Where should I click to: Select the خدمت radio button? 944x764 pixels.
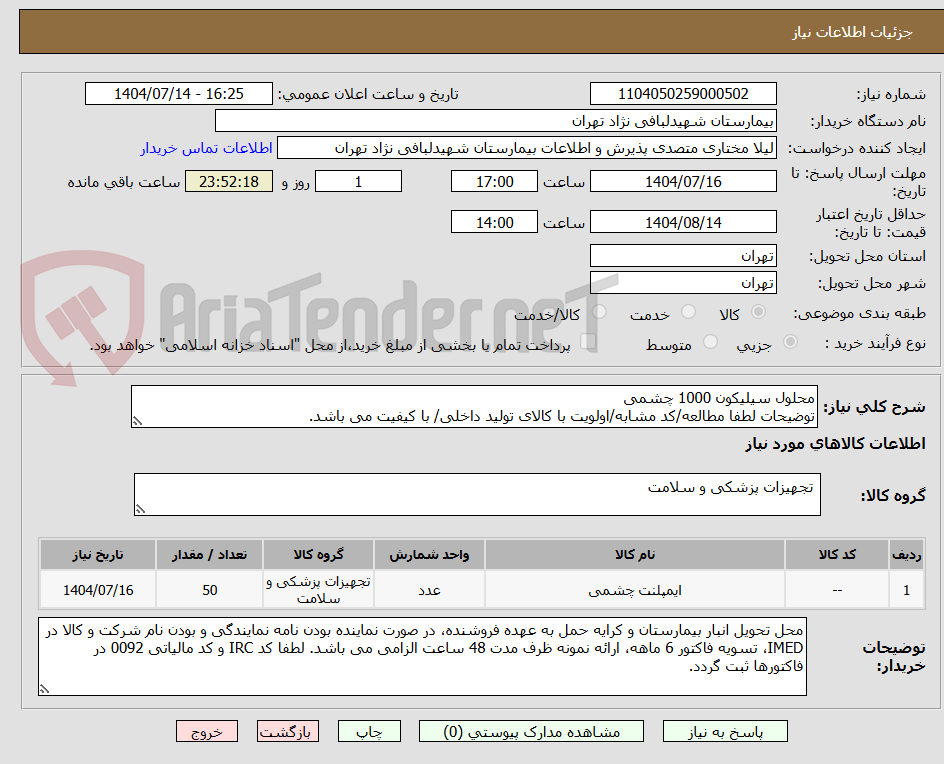pyautogui.click(x=688, y=312)
